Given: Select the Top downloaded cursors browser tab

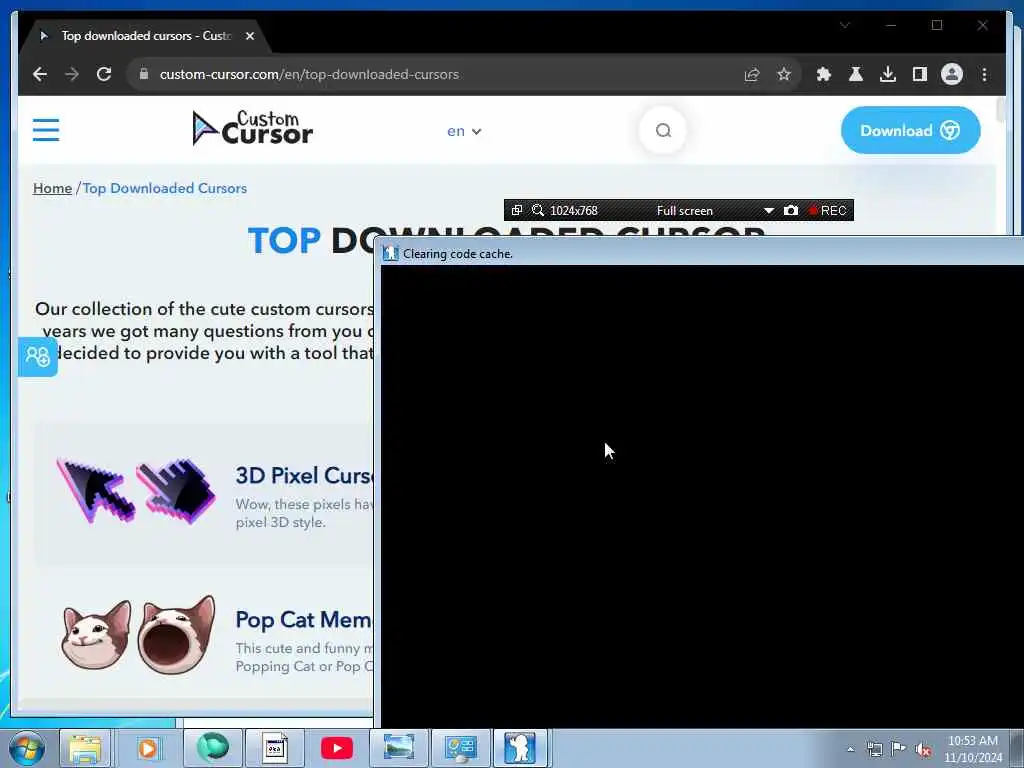Looking at the screenshot, I should coord(146,36).
